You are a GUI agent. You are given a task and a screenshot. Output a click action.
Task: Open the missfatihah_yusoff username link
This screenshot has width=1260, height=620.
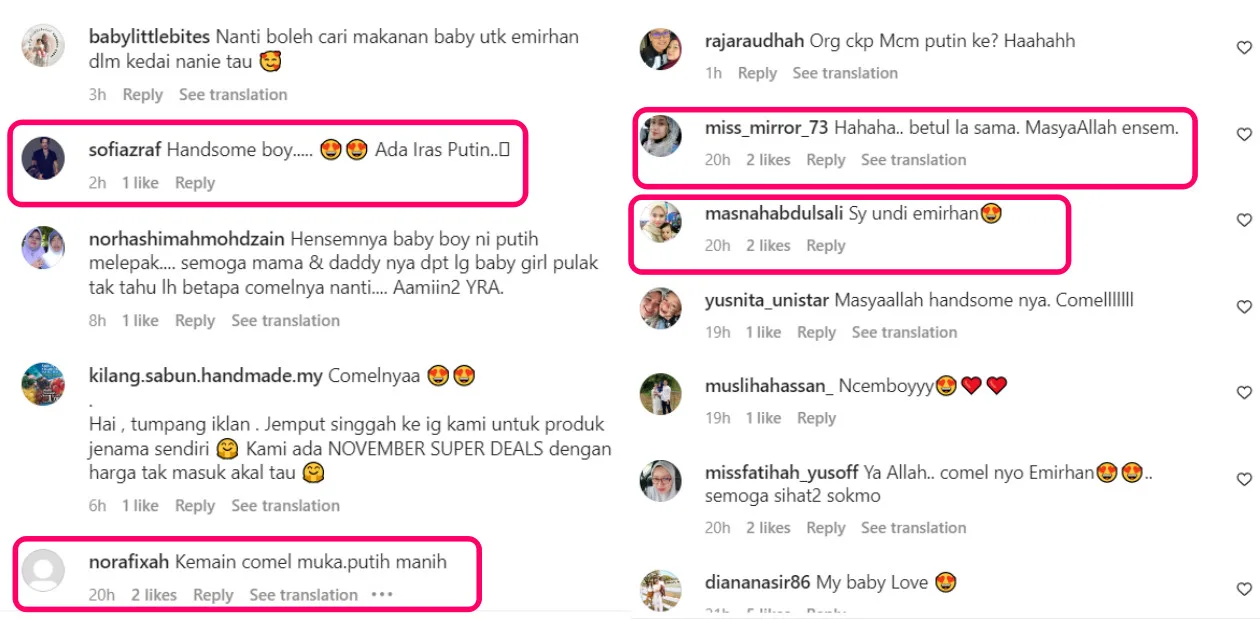tap(782, 473)
